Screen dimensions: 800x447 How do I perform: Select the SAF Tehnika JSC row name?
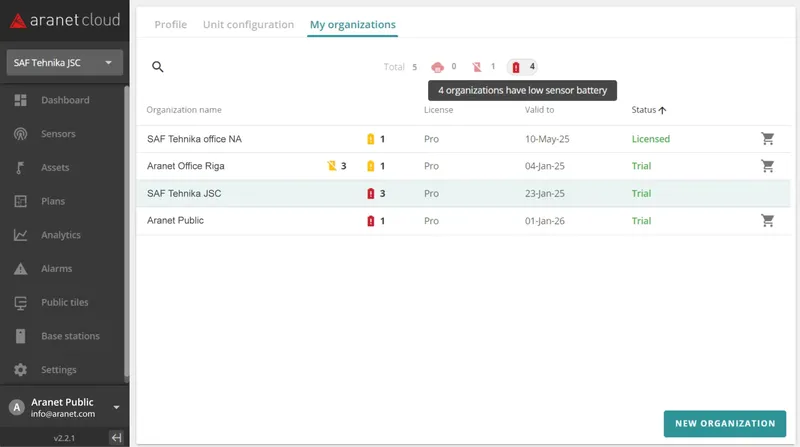pyautogui.click(x=184, y=193)
